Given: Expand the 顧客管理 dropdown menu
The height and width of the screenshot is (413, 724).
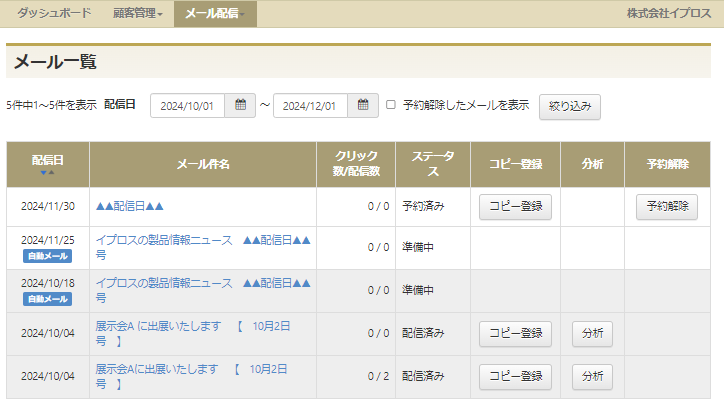Looking at the screenshot, I should click(138, 14).
